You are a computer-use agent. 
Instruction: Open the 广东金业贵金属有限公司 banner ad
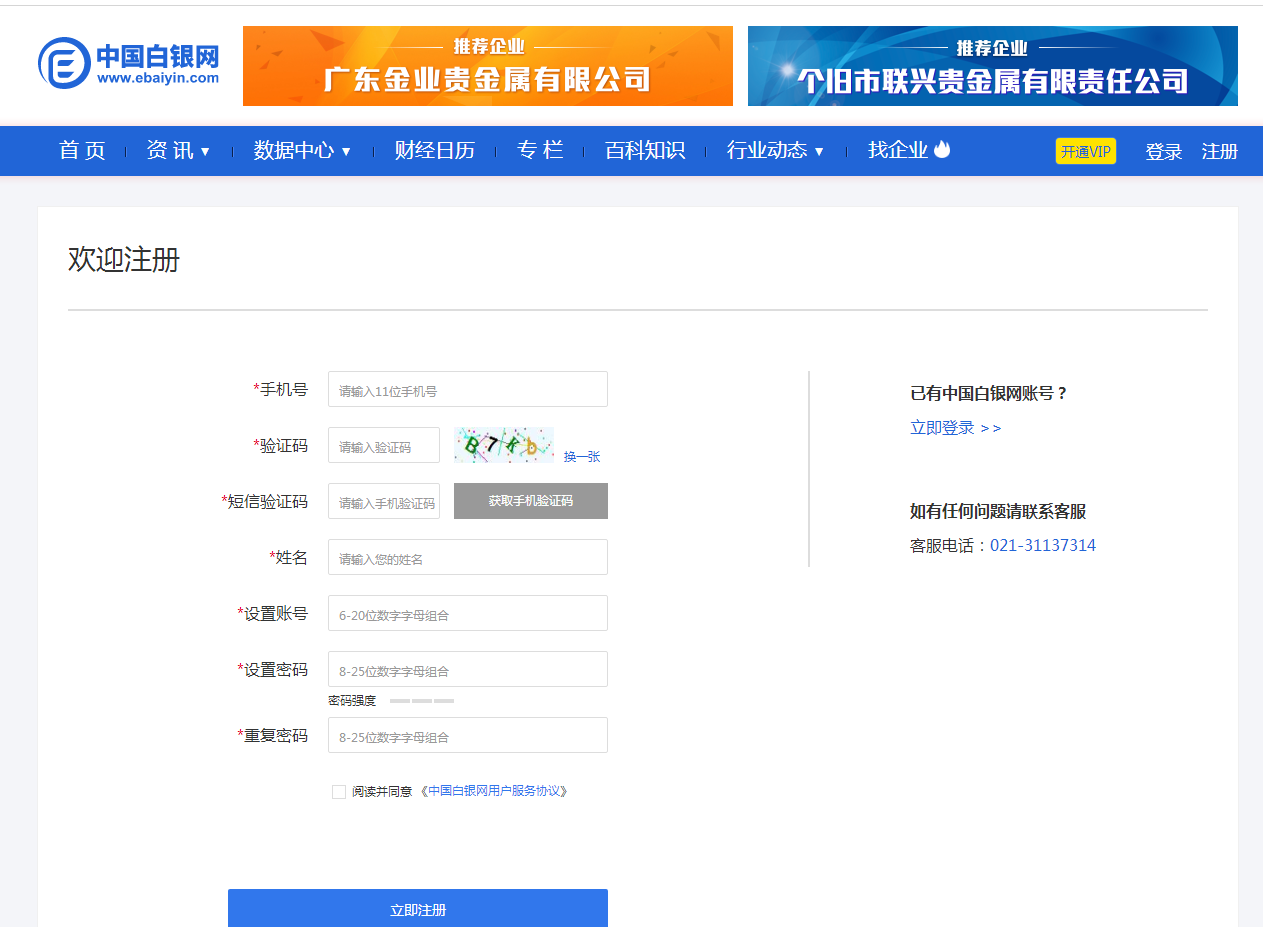(x=487, y=66)
